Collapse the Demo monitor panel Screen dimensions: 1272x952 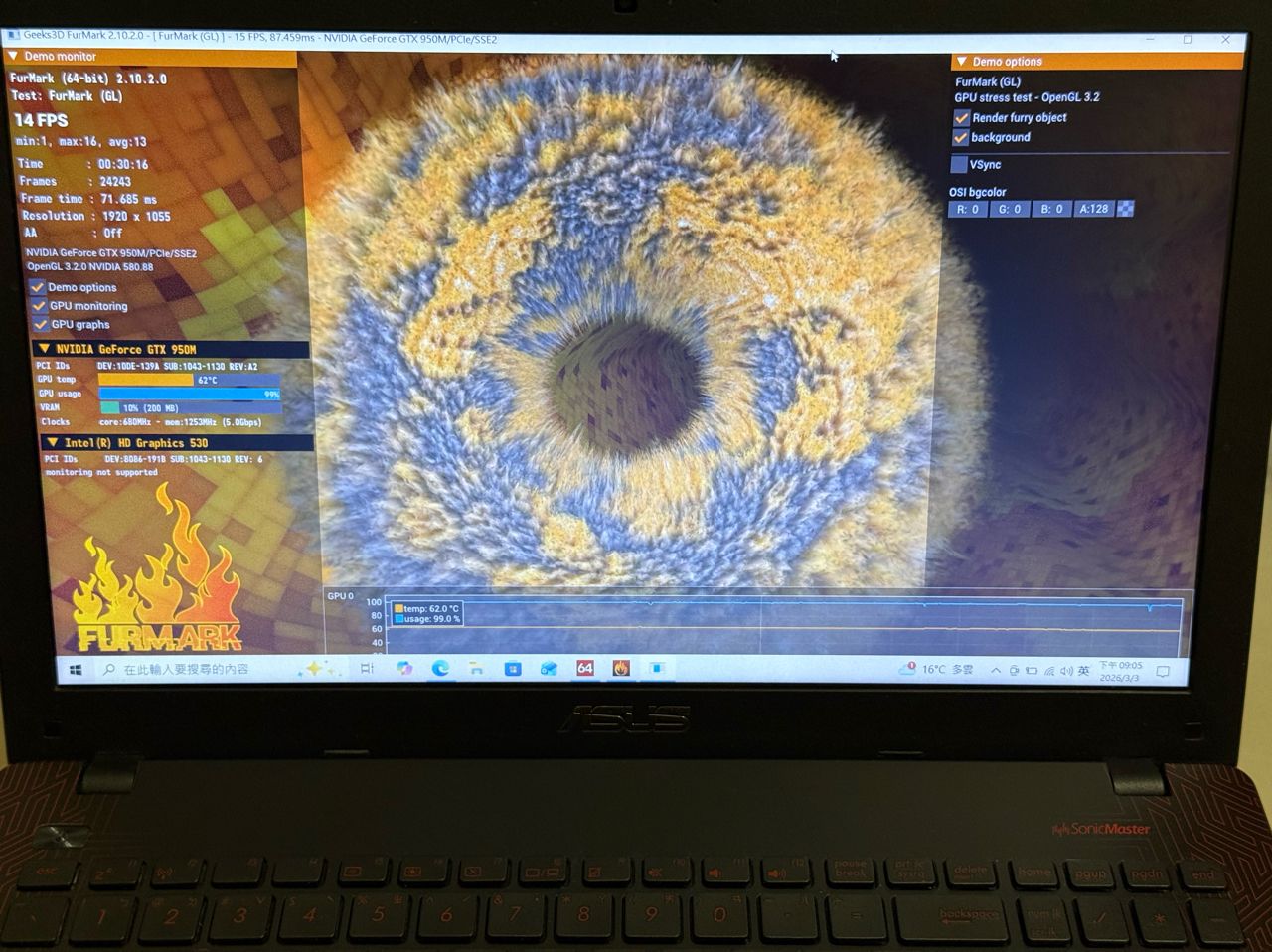(x=13, y=57)
